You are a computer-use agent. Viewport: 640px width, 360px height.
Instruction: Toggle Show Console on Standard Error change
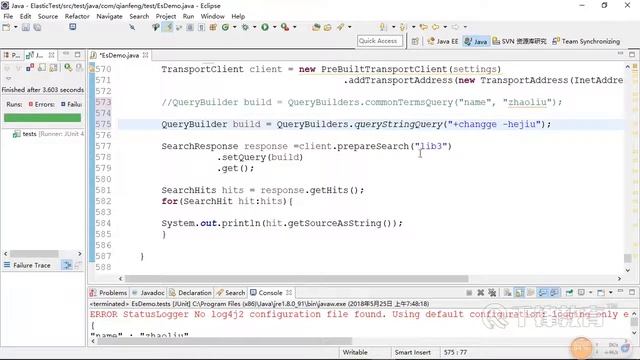554,293
